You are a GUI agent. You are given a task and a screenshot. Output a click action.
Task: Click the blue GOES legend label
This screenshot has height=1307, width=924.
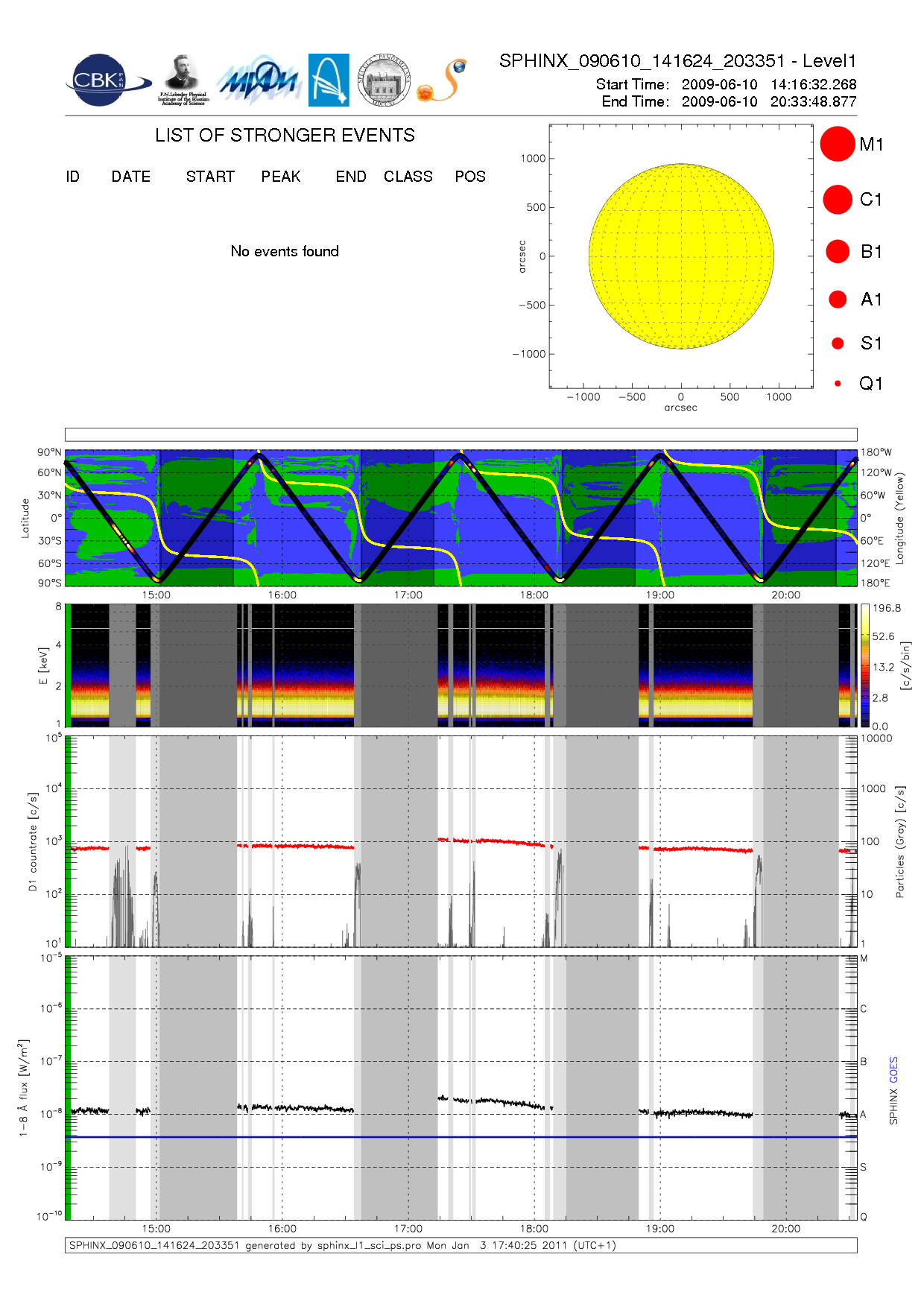893,1070
